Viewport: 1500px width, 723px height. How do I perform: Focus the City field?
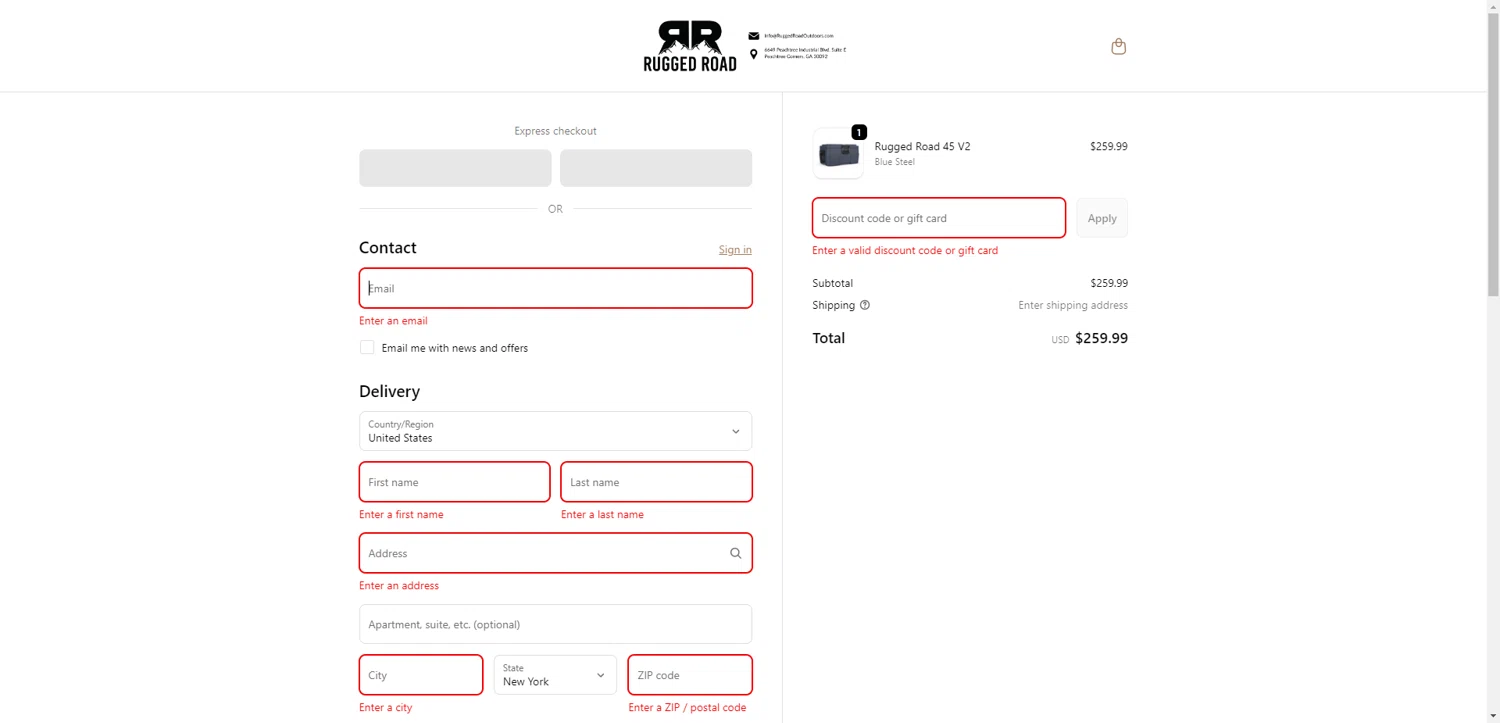[x=421, y=675]
